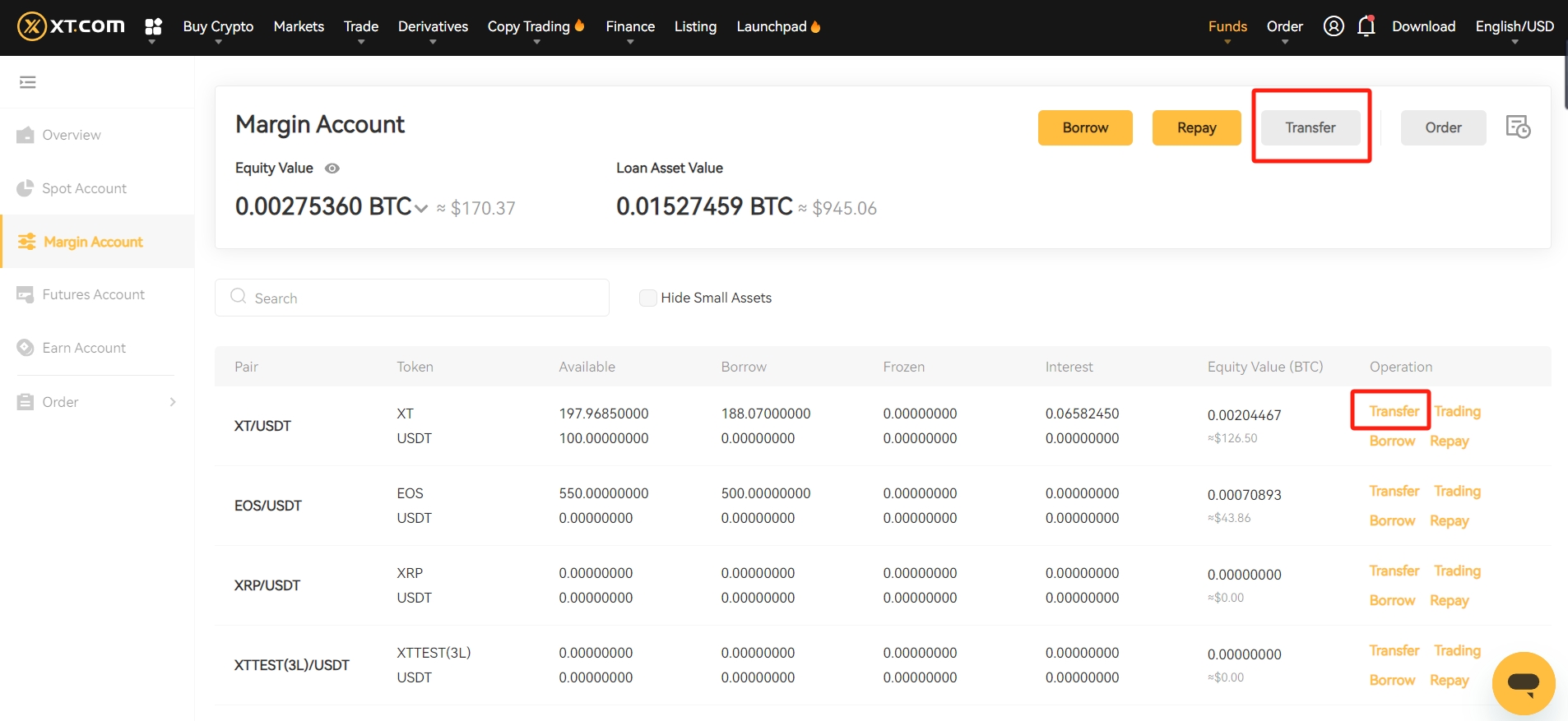Toggle equity value visibility eye
This screenshot has width=1568, height=721.
(332, 169)
